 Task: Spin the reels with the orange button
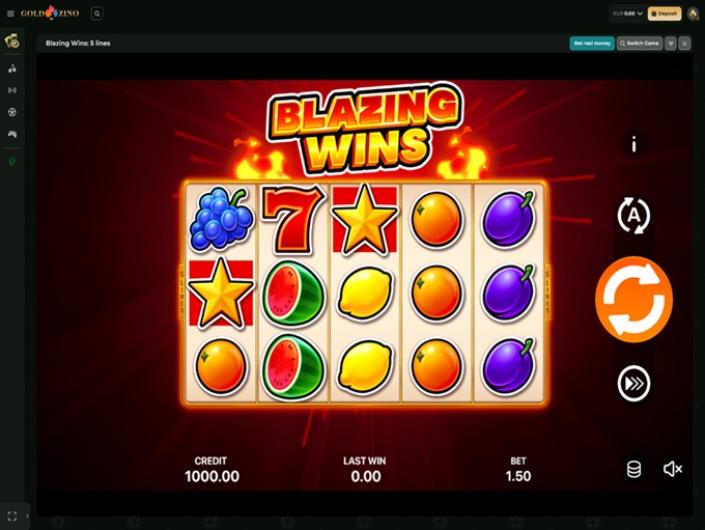[634, 299]
